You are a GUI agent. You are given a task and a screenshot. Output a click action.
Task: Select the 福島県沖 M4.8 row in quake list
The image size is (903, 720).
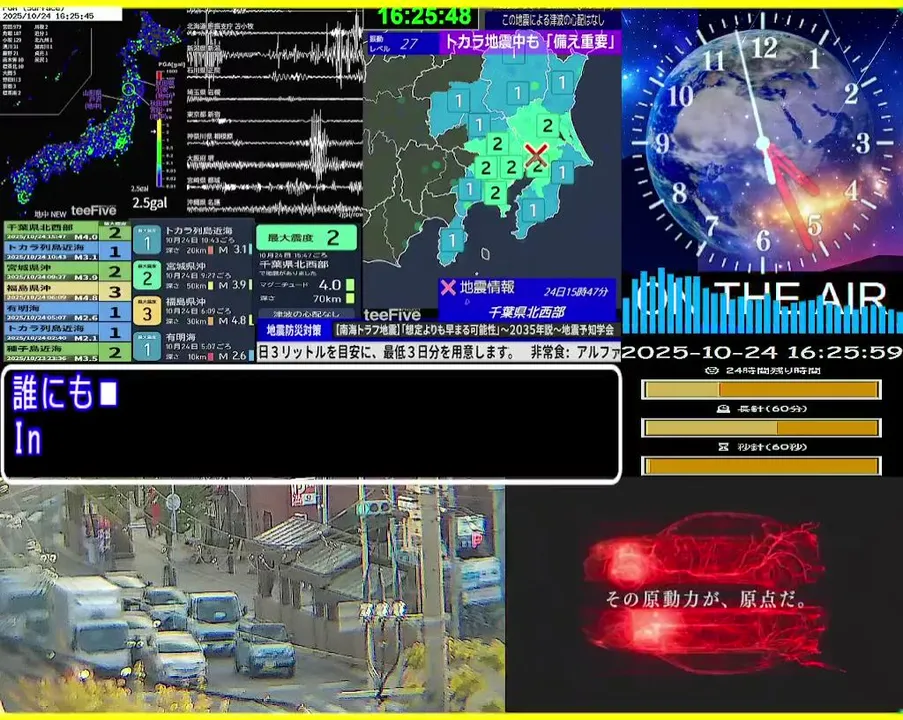(67, 291)
